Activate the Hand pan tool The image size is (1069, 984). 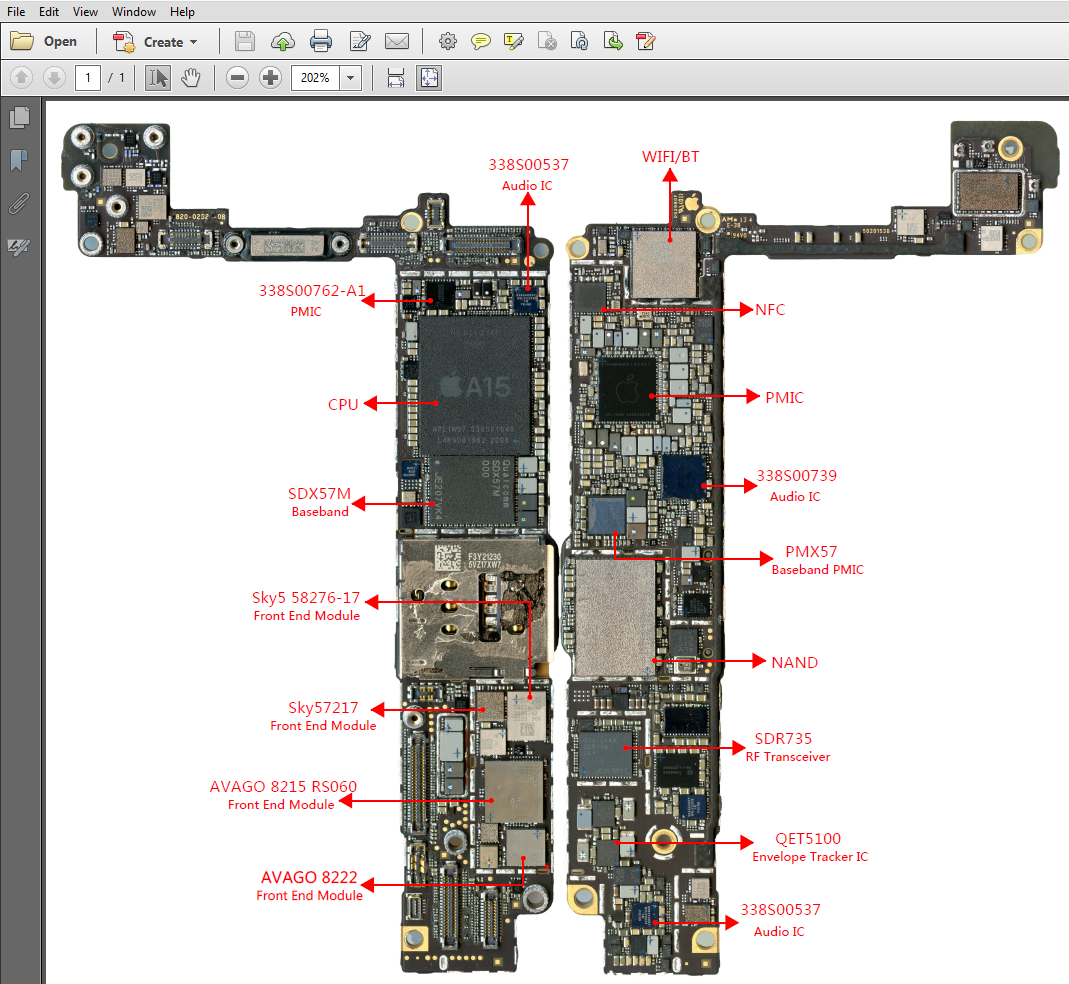(x=190, y=78)
